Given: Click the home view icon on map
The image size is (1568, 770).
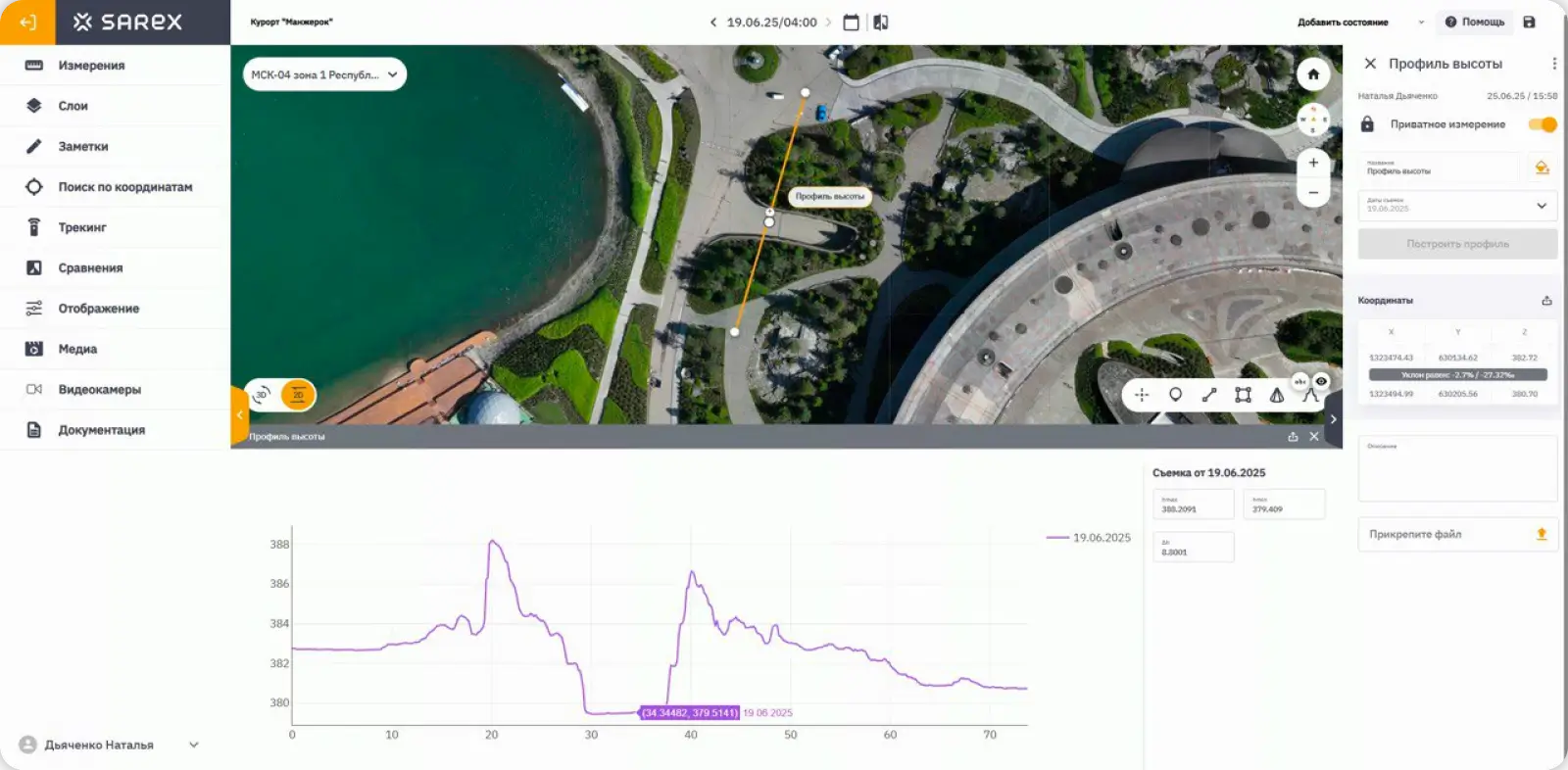Looking at the screenshot, I should click(1313, 74).
